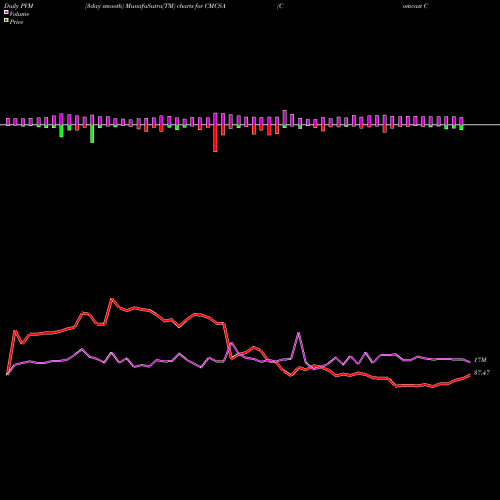Click the red-green Price legend swatch
The height and width of the screenshot is (500, 500).
click(x=6, y=21)
